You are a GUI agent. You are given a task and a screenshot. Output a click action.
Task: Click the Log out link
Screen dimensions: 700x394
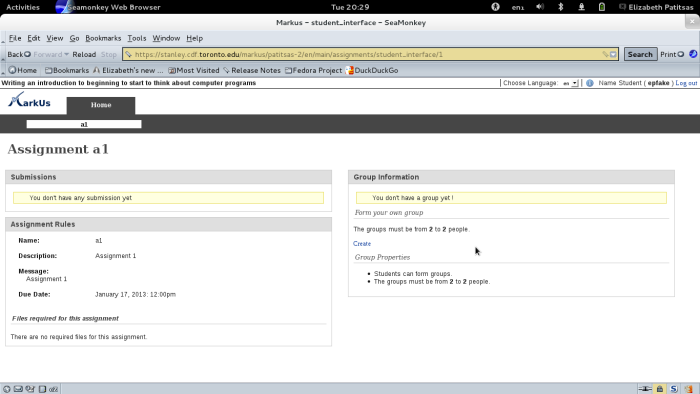(686, 83)
